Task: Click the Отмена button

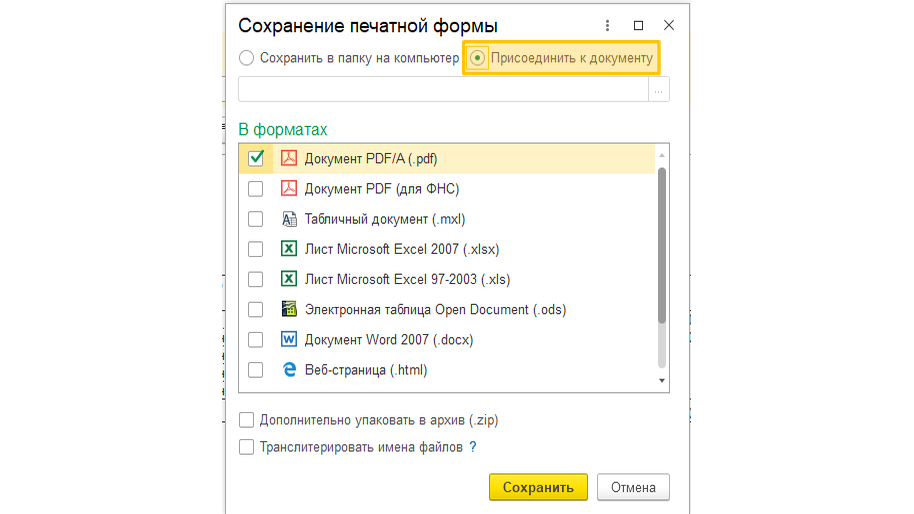Action: 633,487
